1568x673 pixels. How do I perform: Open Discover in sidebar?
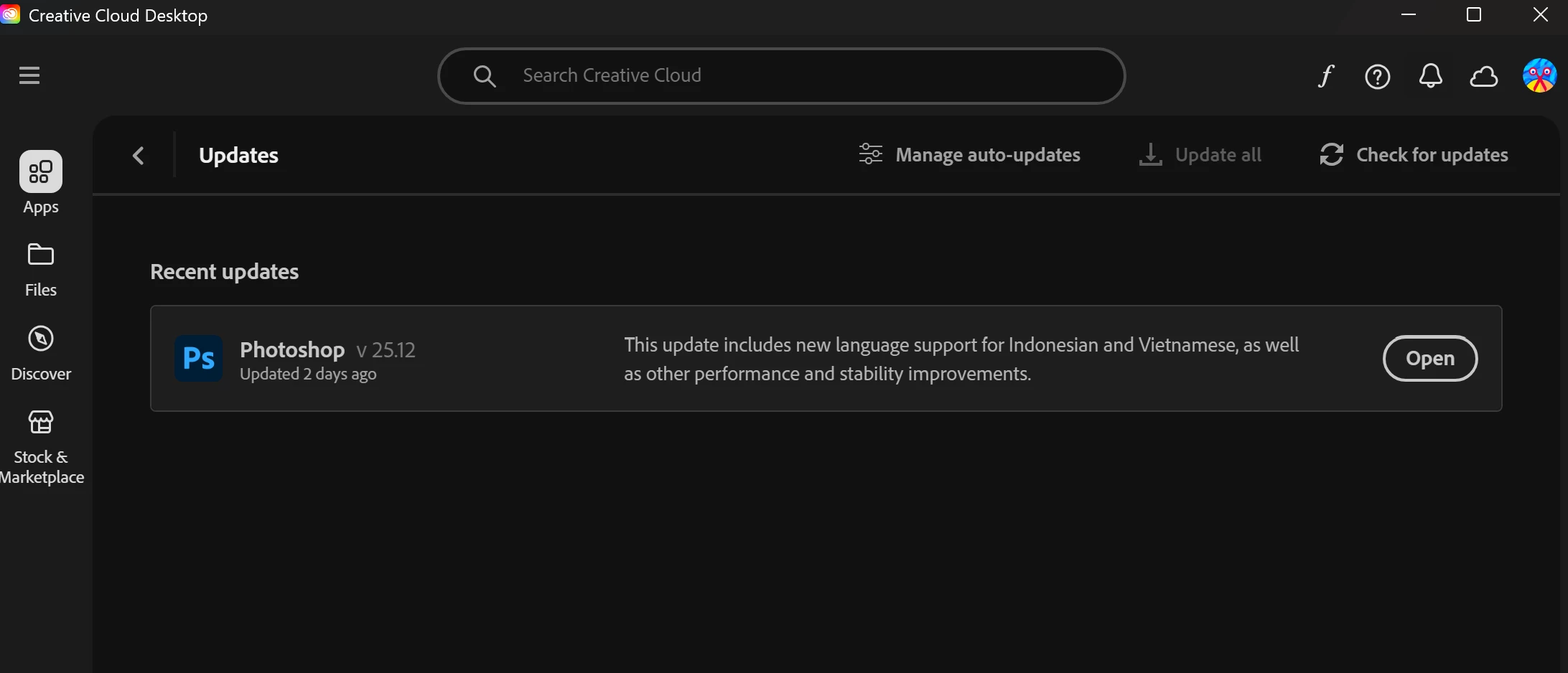[x=41, y=354]
